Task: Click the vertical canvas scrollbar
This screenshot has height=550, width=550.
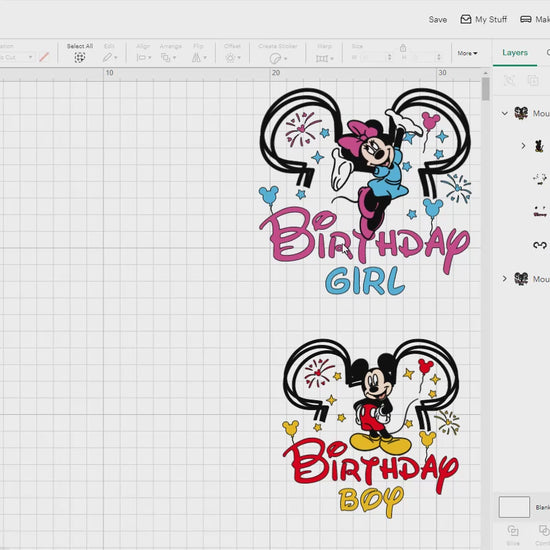Action: (x=485, y=89)
